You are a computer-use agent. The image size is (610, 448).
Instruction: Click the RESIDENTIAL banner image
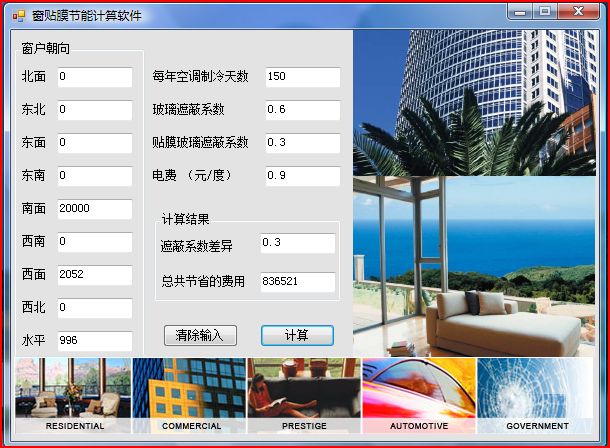pyautogui.click(x=73, y=396)
